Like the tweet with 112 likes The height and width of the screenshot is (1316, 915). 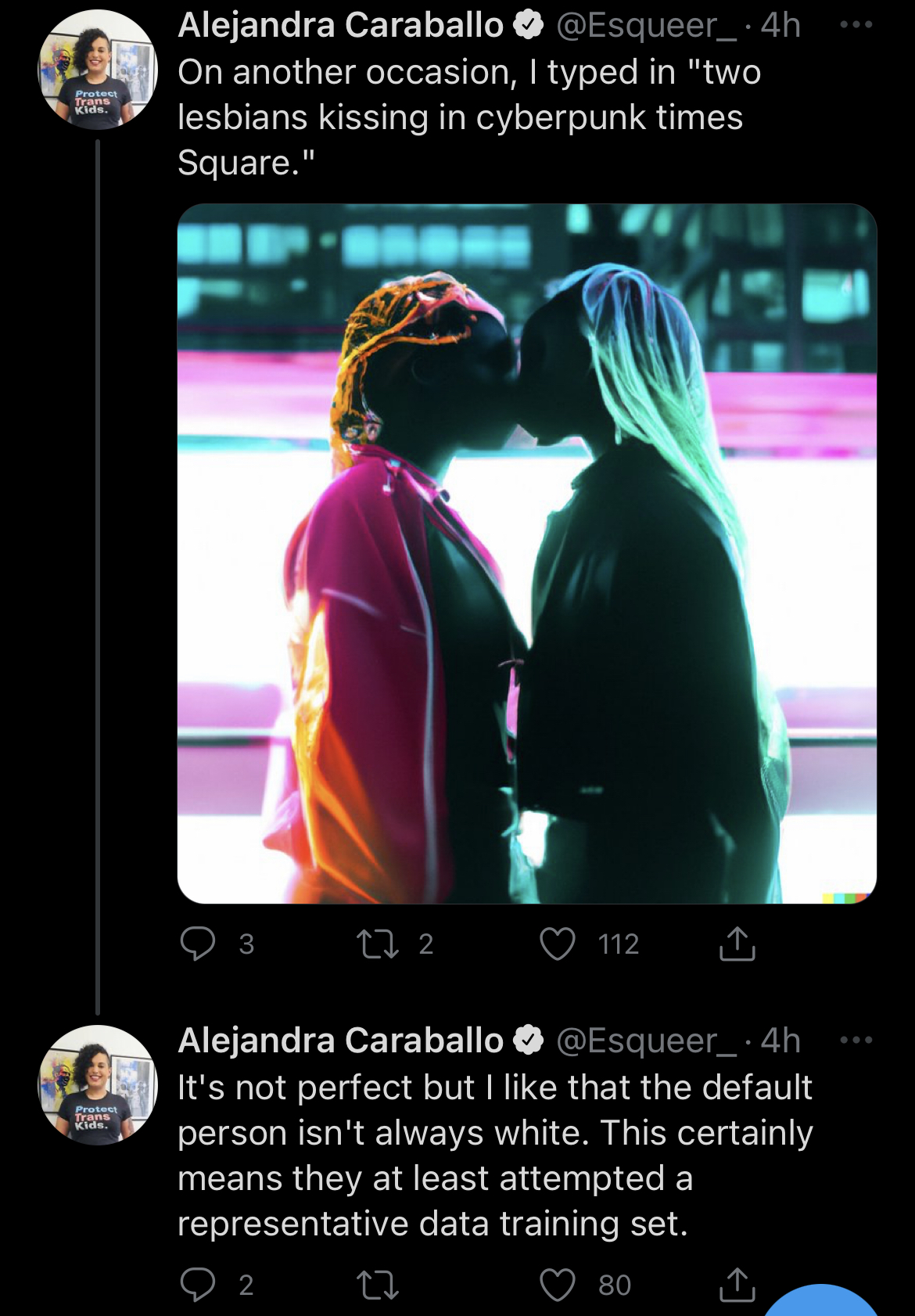coord(558,944)
